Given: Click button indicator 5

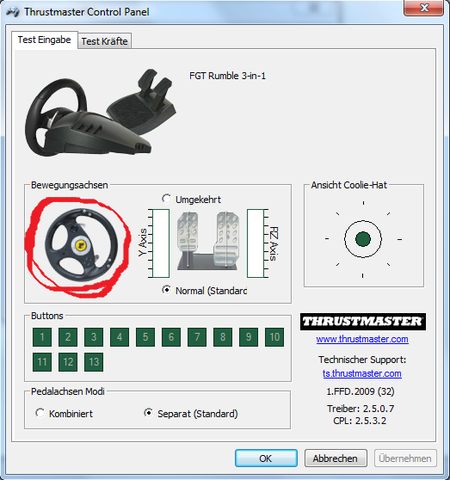Looking at the screenshot, I should pyautogui.click(x=145, y=337).
